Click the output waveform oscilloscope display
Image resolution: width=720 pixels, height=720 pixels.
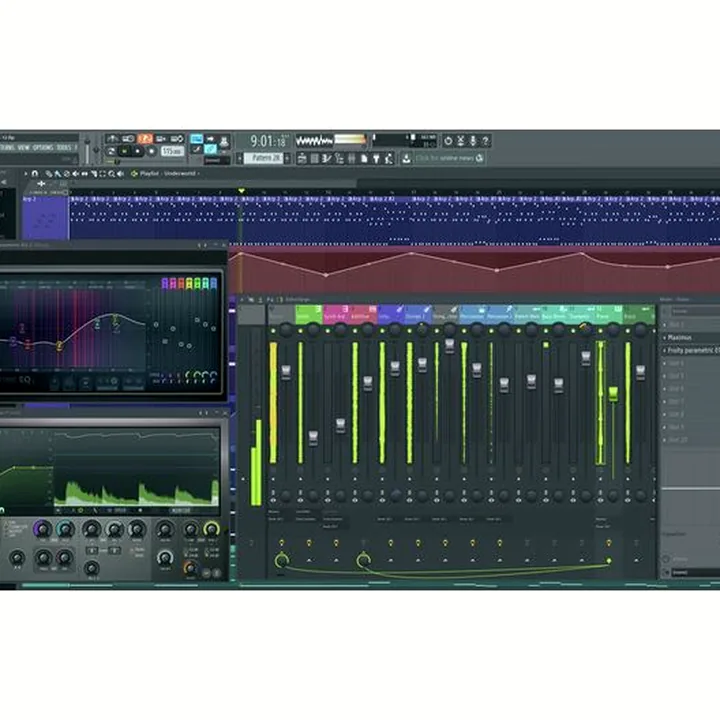315,141
